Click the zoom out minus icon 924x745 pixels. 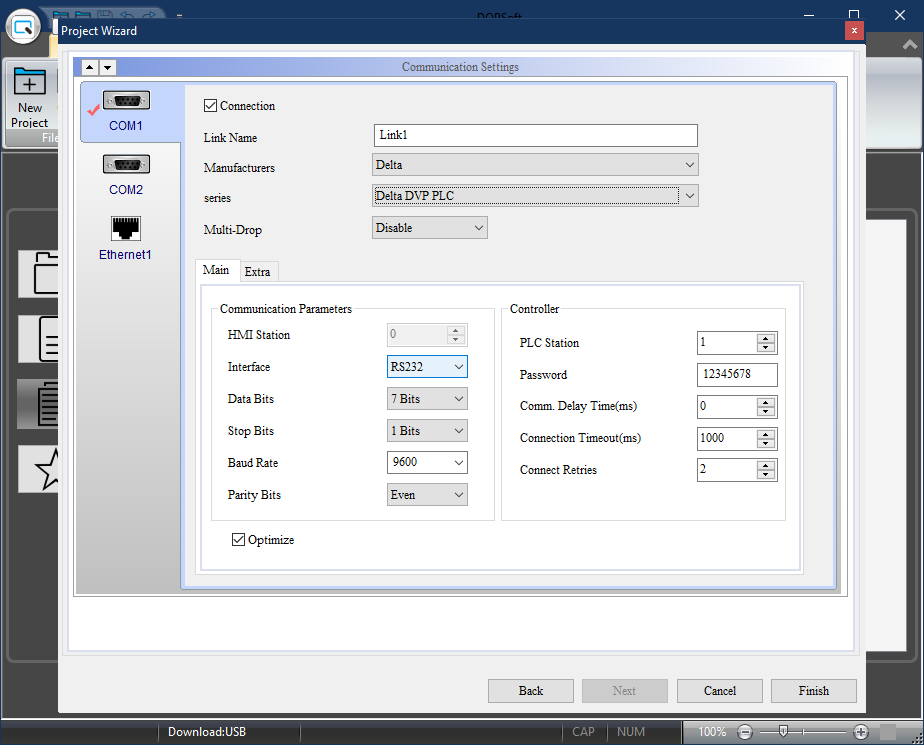[x=744, y=732]
